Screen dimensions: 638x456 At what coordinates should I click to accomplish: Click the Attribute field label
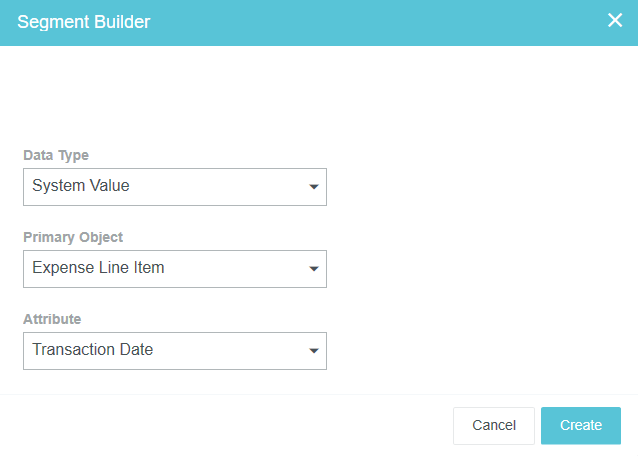[52, 320]
